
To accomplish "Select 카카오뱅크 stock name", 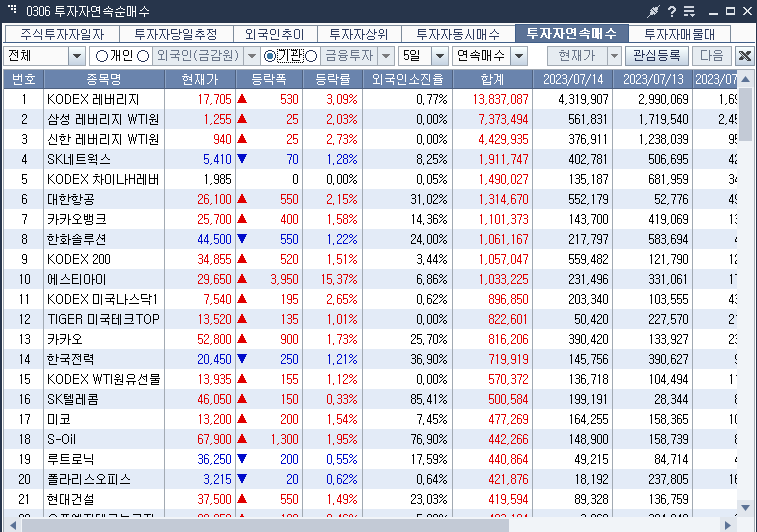I will (76, 219).
